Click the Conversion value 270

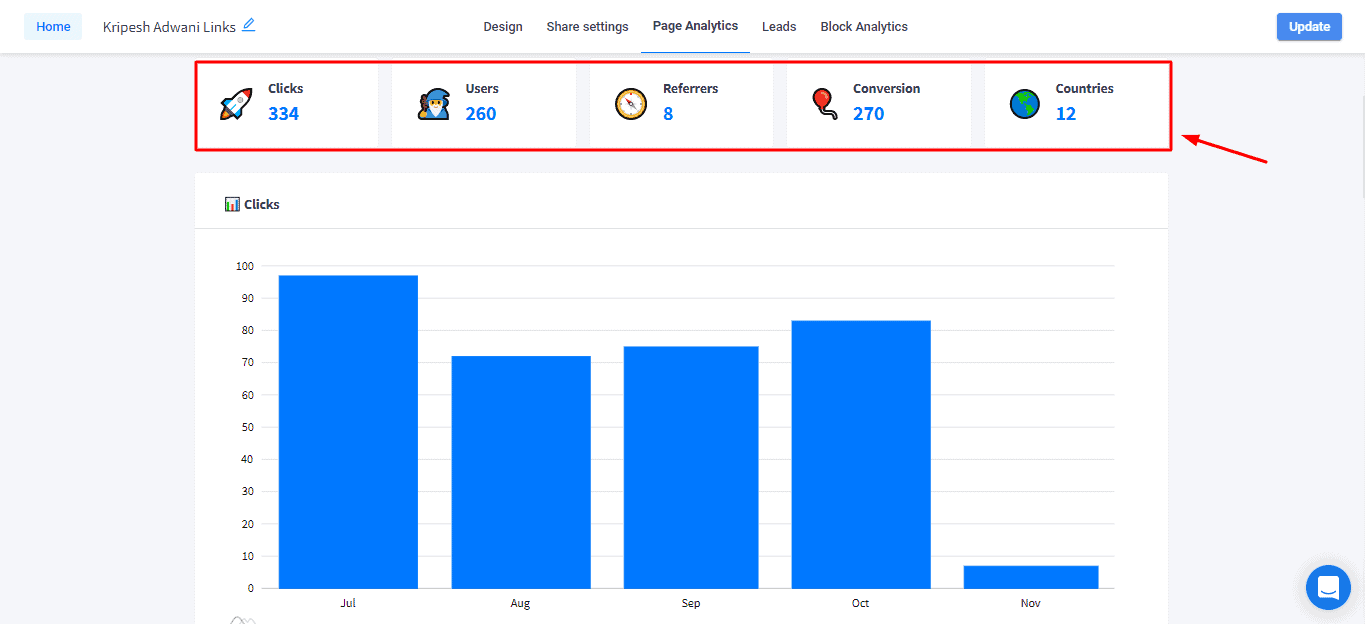pyautogui.click(x=868, y=114)
